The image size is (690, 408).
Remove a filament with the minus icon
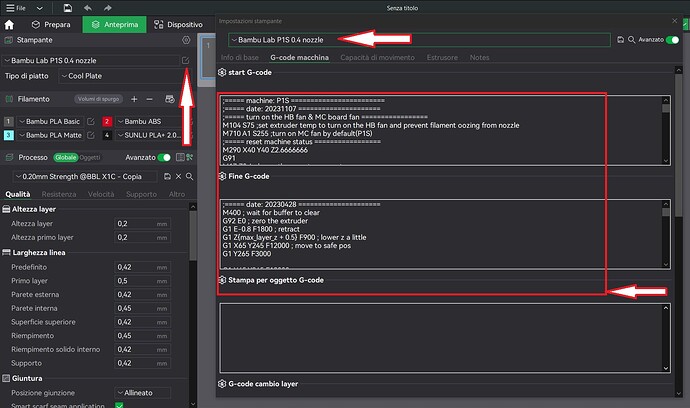pos(150,99)
